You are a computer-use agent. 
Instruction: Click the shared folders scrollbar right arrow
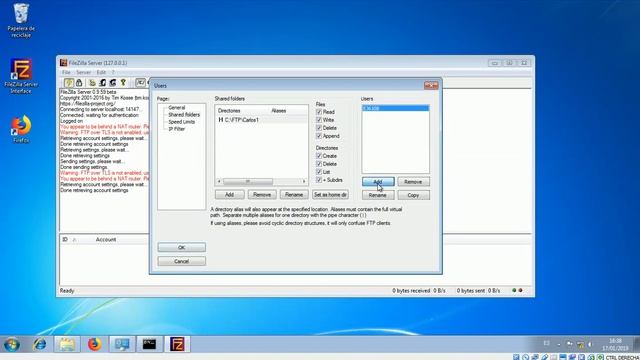coord(304,181)
